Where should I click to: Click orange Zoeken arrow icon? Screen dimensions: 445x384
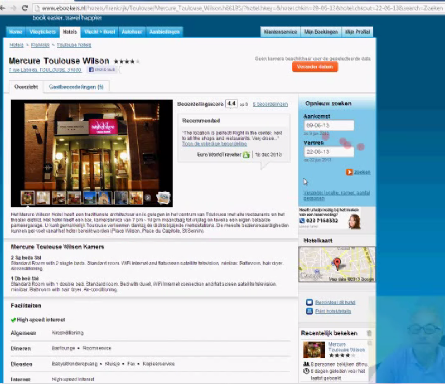[x=349, y=172]
